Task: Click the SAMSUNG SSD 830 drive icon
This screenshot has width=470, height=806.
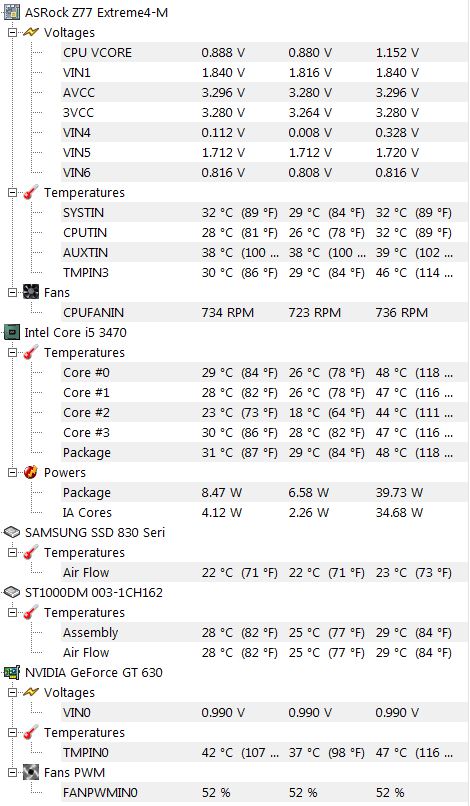Action: click(x=12, y=532)
